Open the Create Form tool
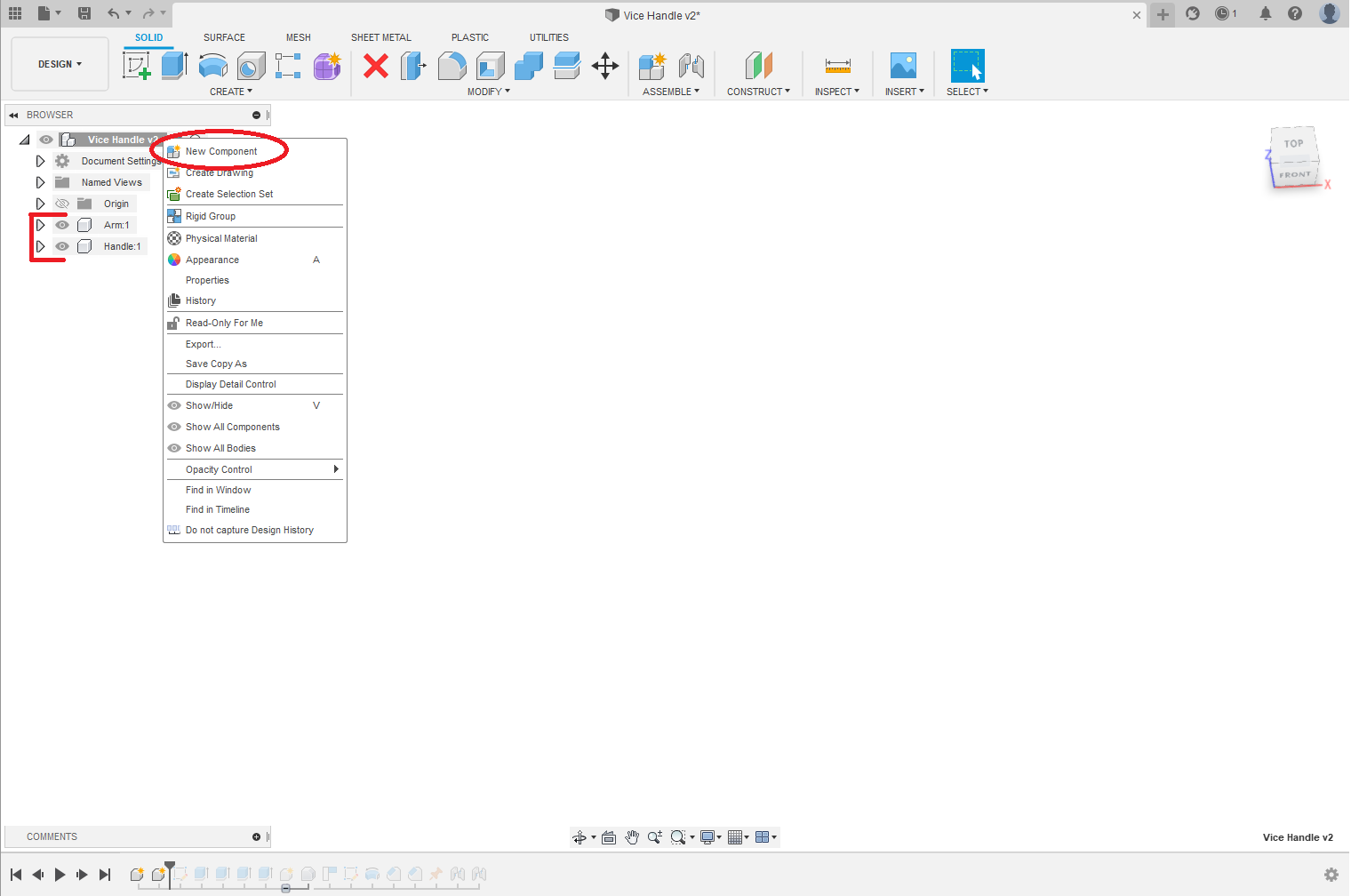Screen dimensions: 1351x896 click(327, 66)
